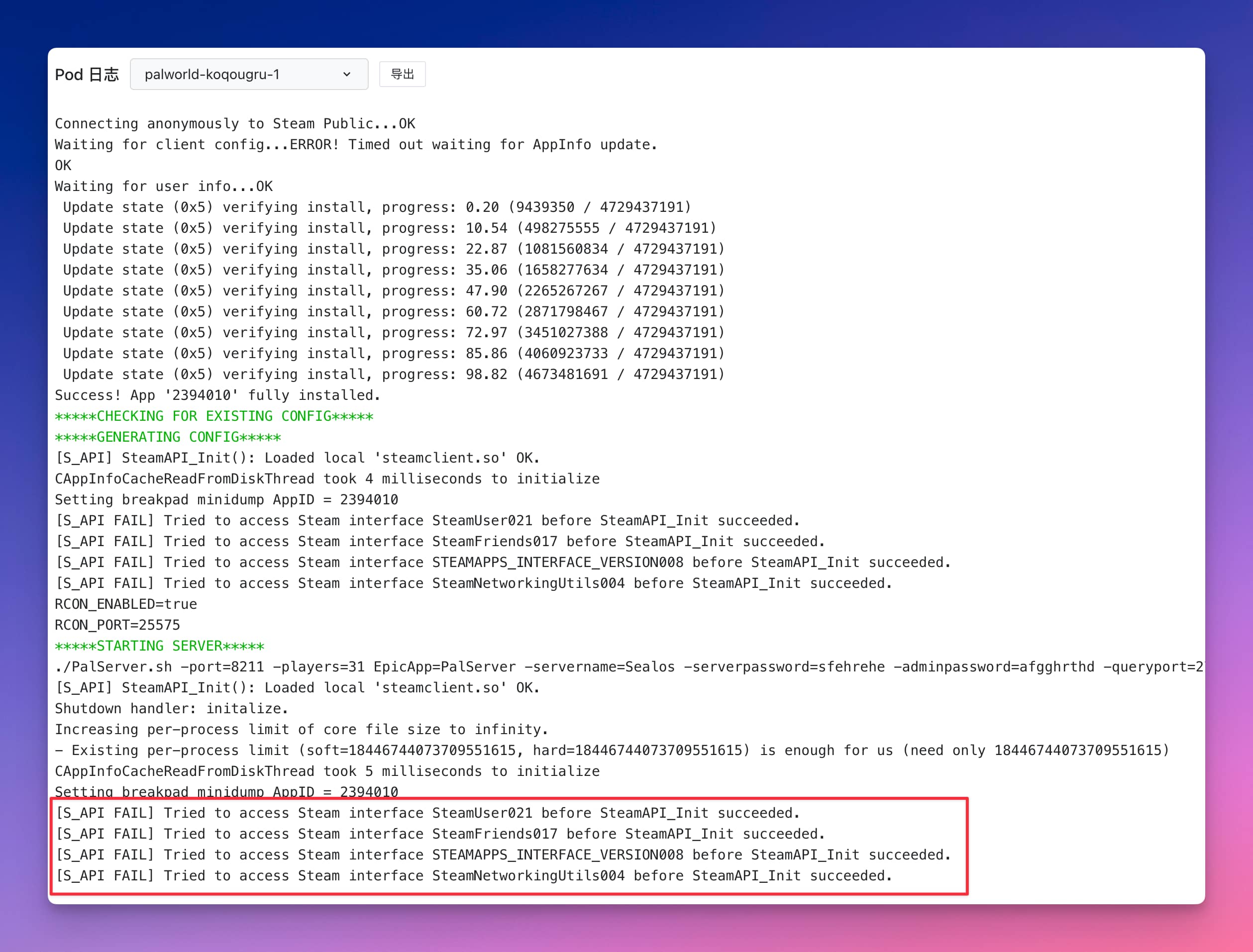Click green '*****STARTING SERVER*****' line
This screenshot has width=1253, height=952.
[159, 646]
